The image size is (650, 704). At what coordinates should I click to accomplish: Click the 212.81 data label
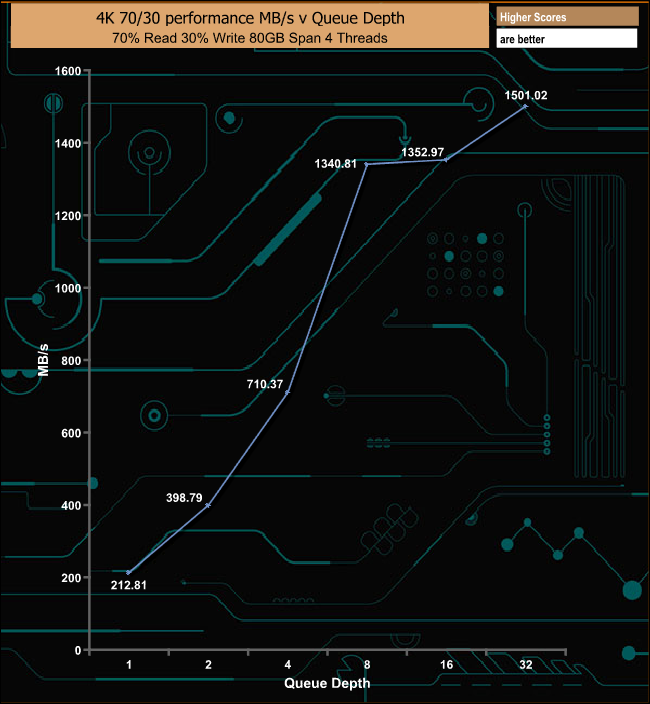[129, 585]
